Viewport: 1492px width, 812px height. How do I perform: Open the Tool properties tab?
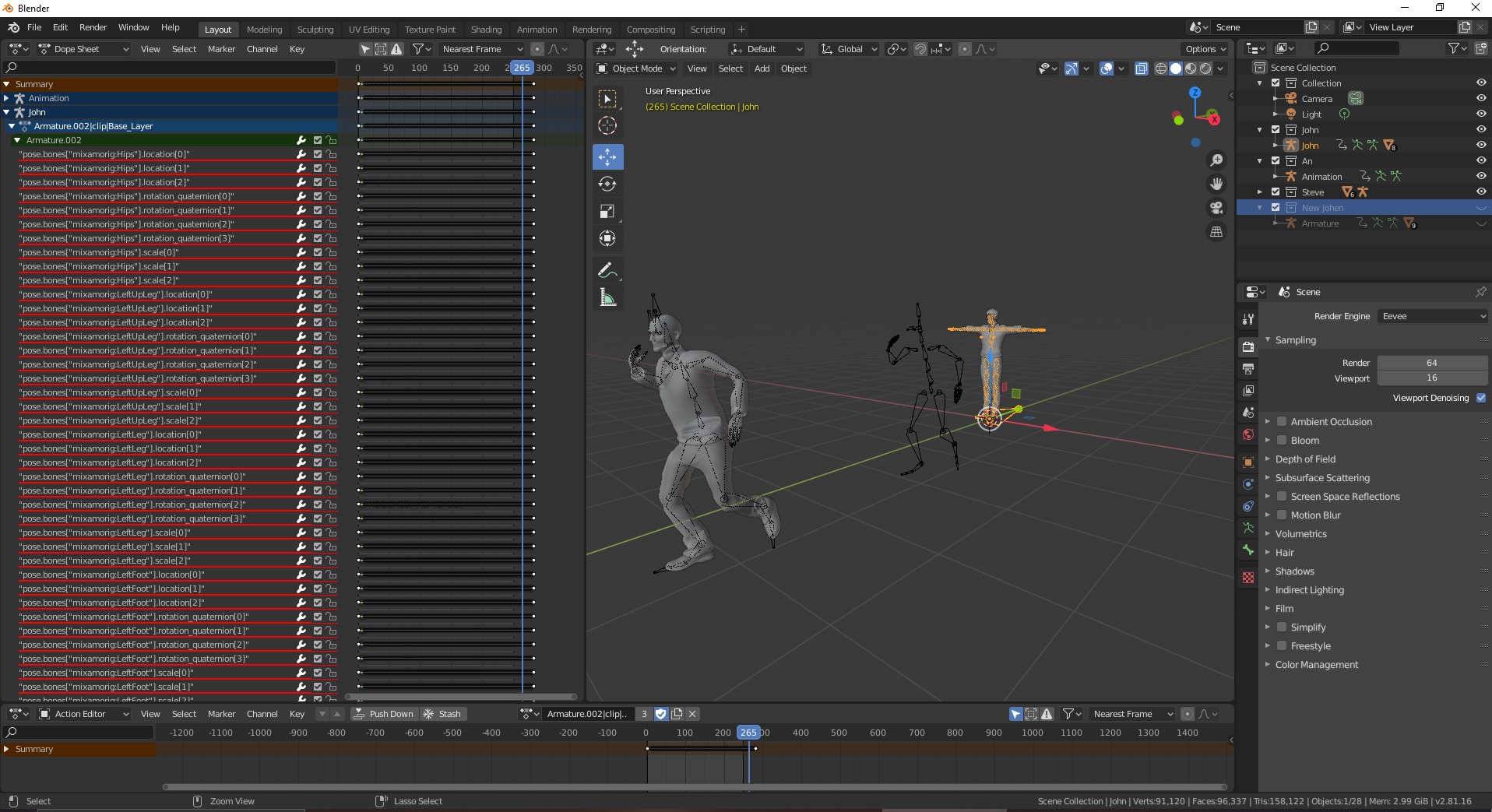1248,318
